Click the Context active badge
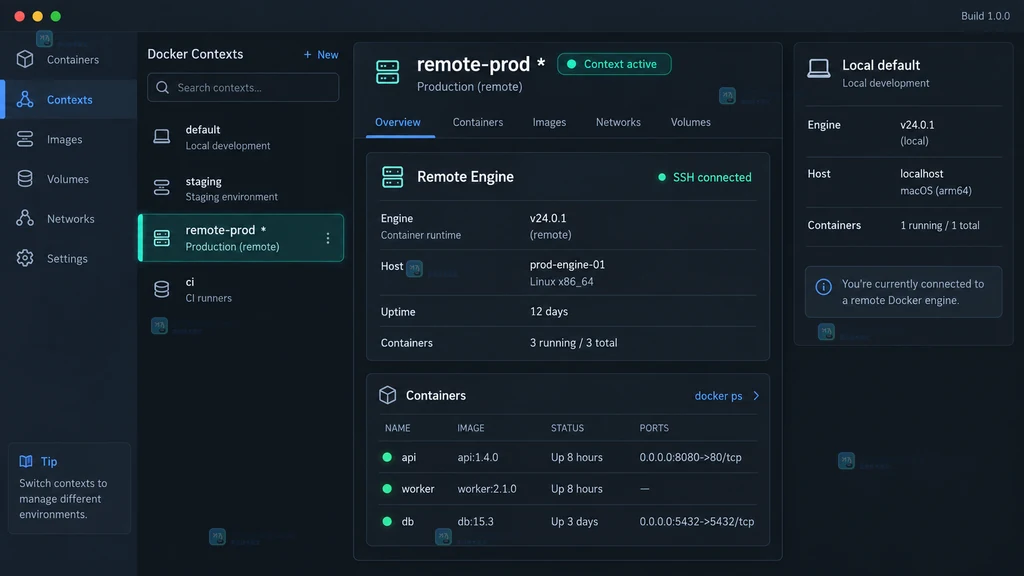This screenshot has width=1024, height=576. [x=614, y=64]
